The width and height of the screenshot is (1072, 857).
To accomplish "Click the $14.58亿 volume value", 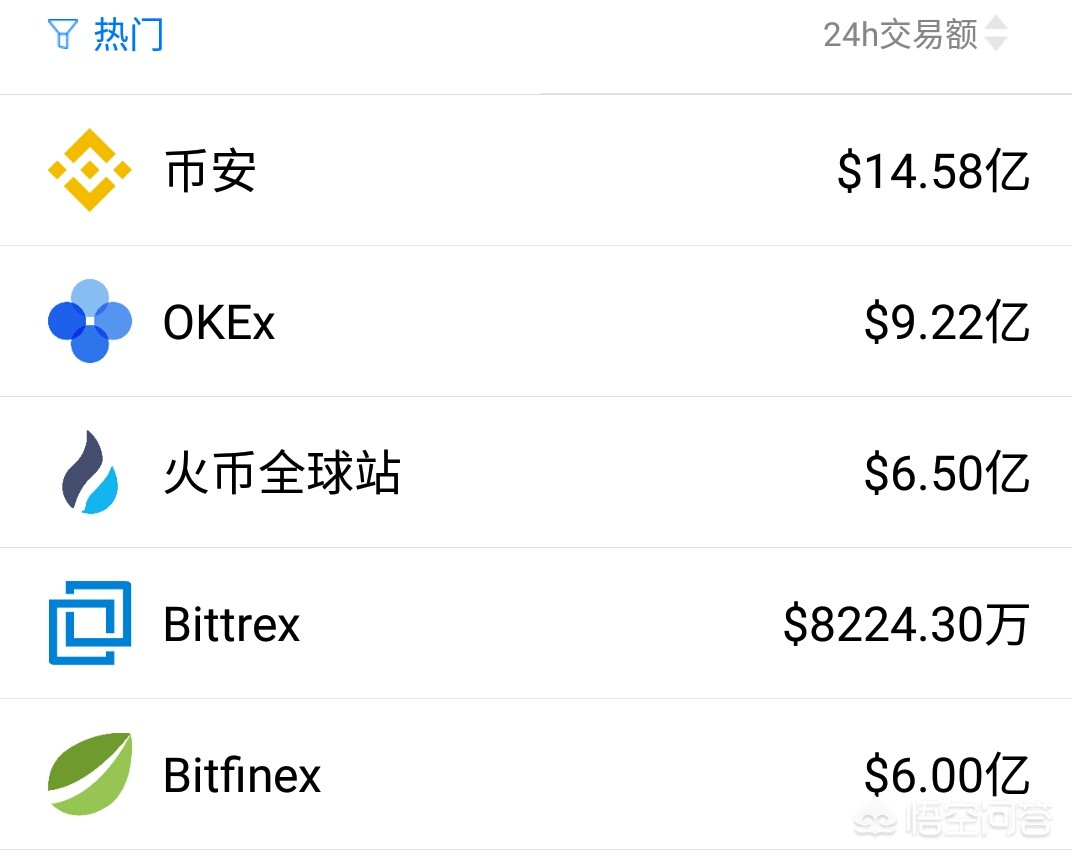I will click(x=933, y=172).
